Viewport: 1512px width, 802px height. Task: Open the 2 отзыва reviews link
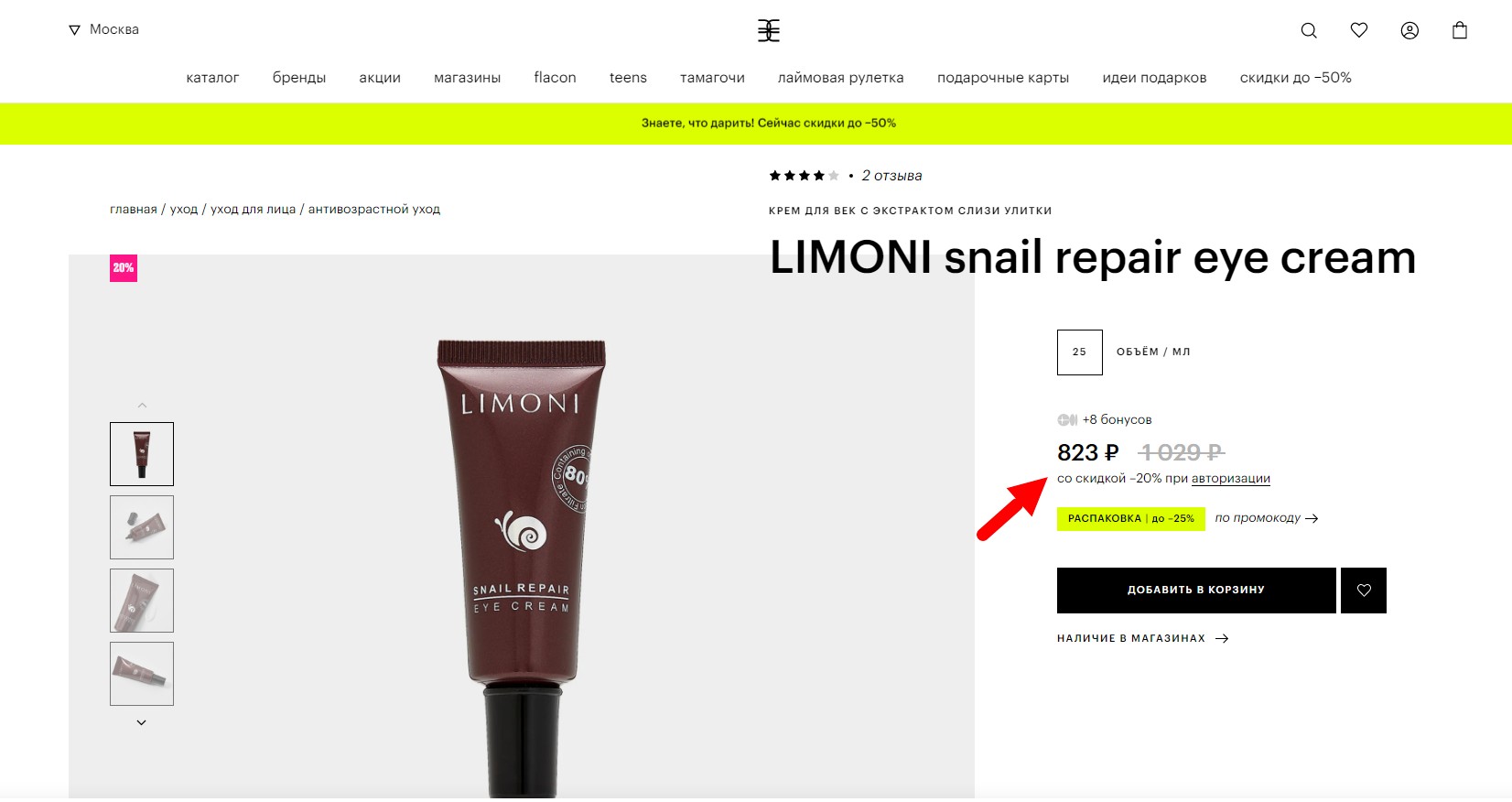(x=891, y=175)
